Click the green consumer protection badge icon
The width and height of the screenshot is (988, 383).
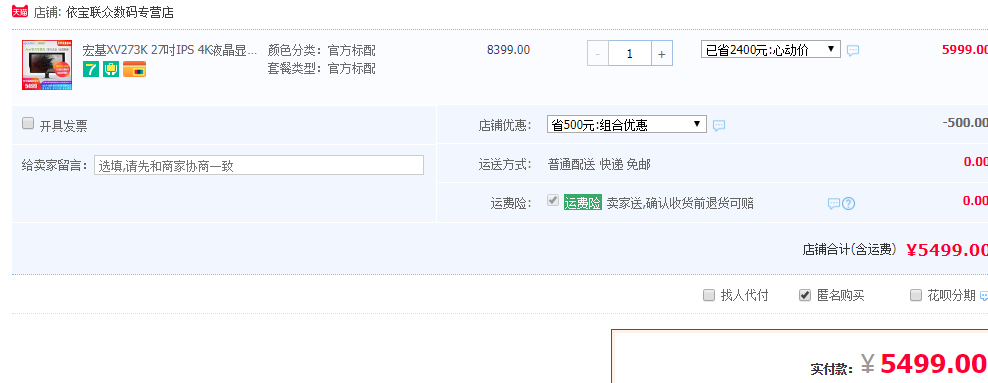(x=111, y=69)
